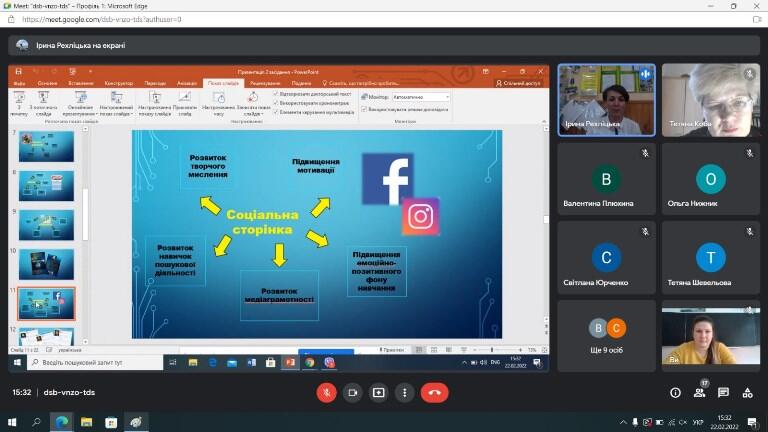The image size is (768, 432).
Task: Select Світлана Юрченко participant tile
Action: (606, 258)
